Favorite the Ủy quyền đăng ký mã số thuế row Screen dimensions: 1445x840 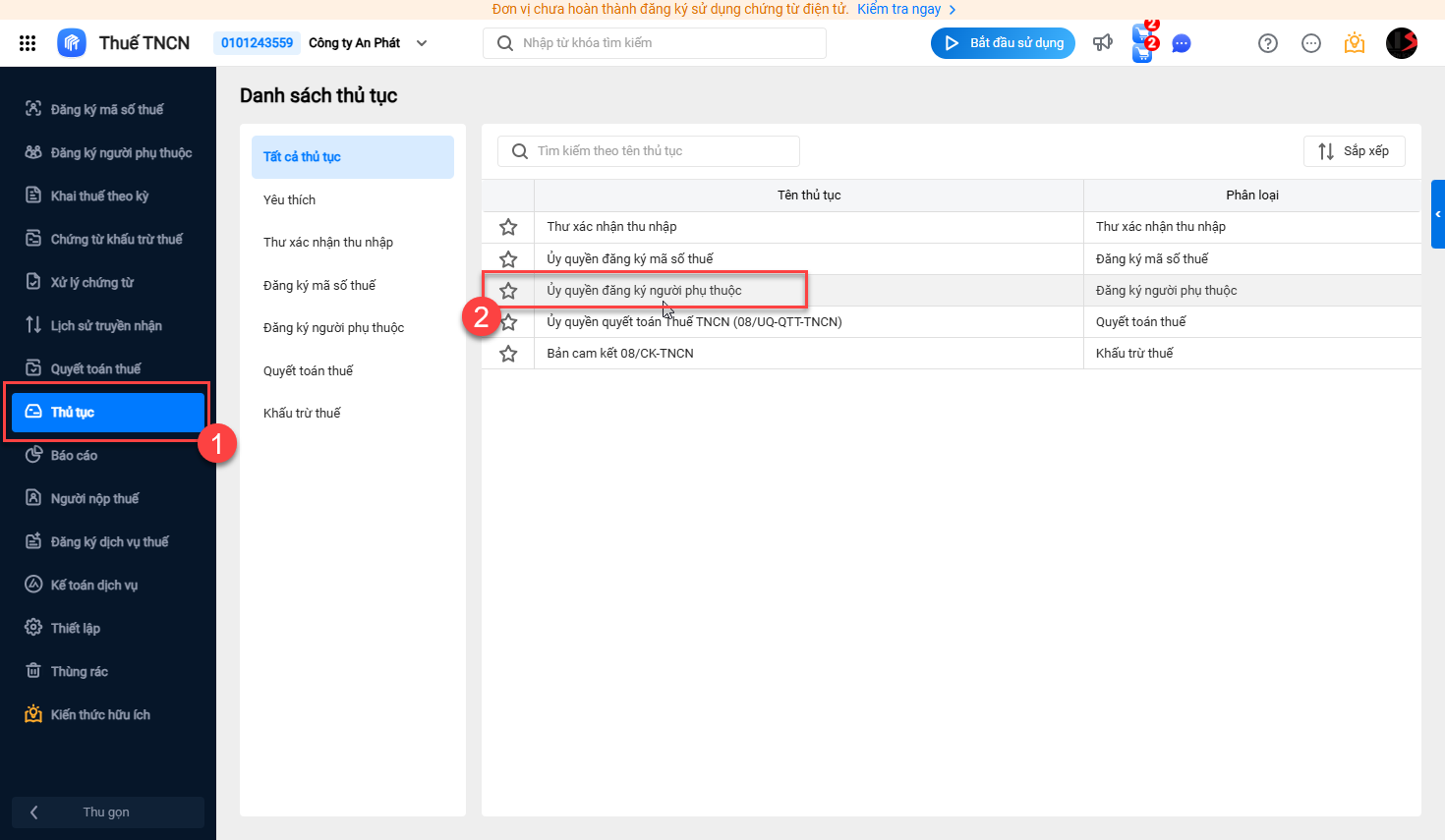pos(508,259)
